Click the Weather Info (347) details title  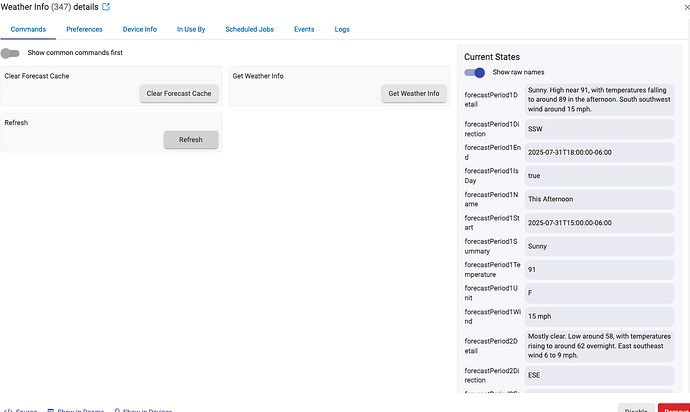pyautogui.click(x=49, y=7)
